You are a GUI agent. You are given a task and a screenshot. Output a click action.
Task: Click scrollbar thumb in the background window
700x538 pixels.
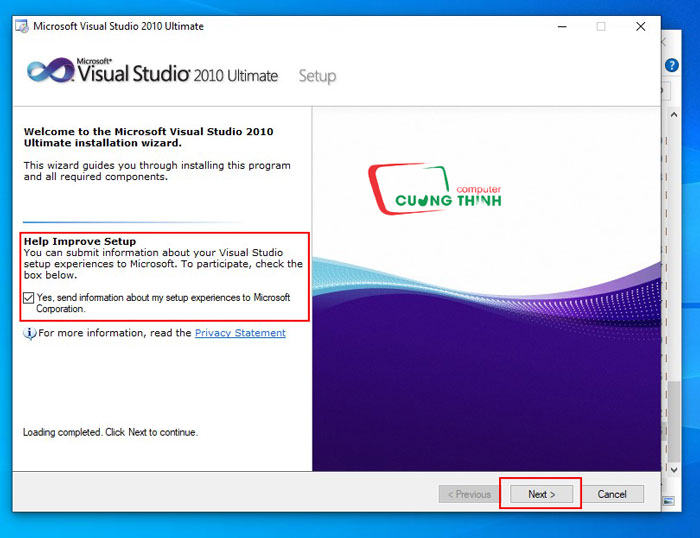[674, 422]
